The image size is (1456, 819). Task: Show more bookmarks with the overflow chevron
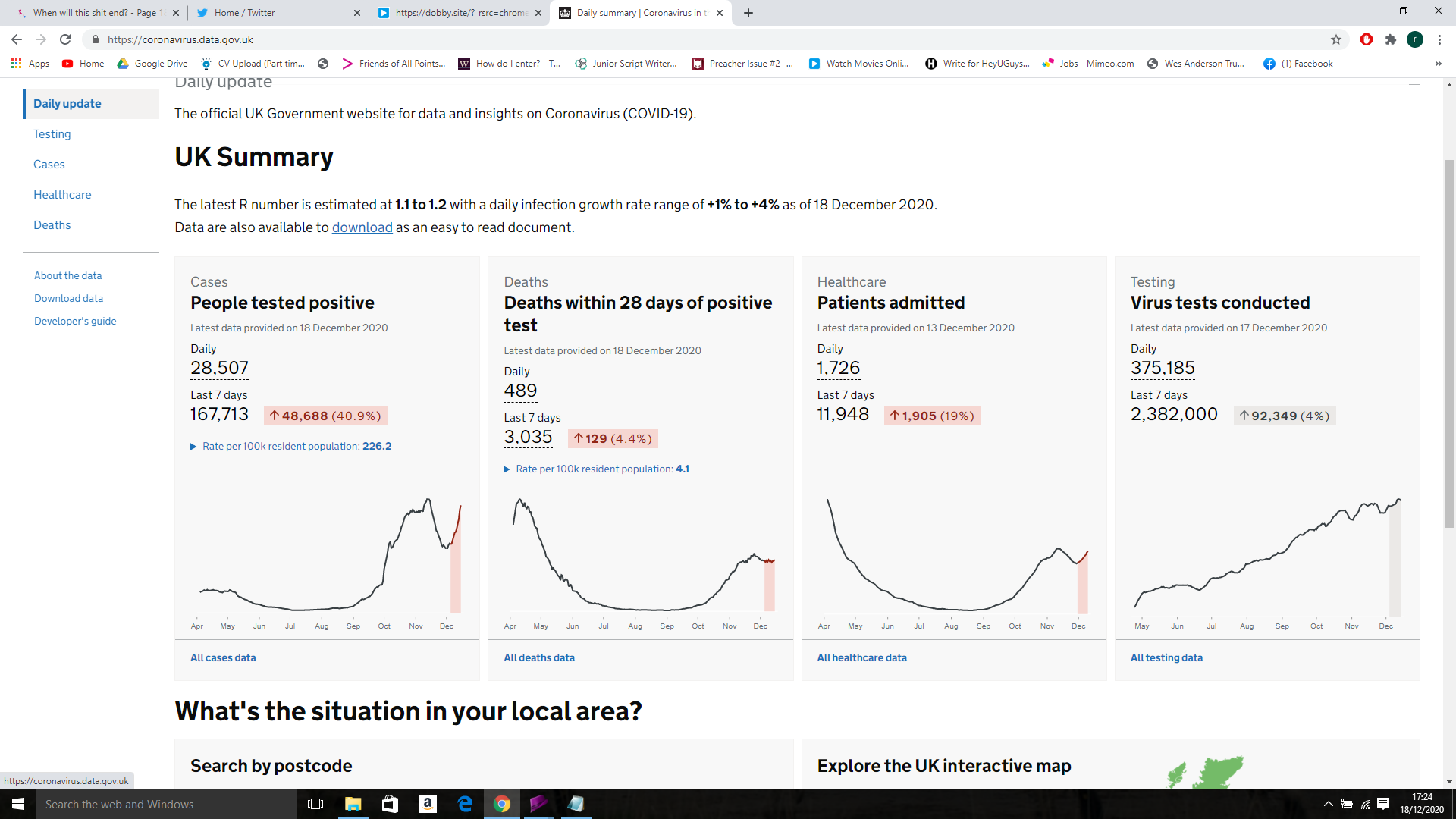[x=1438, y=64]
